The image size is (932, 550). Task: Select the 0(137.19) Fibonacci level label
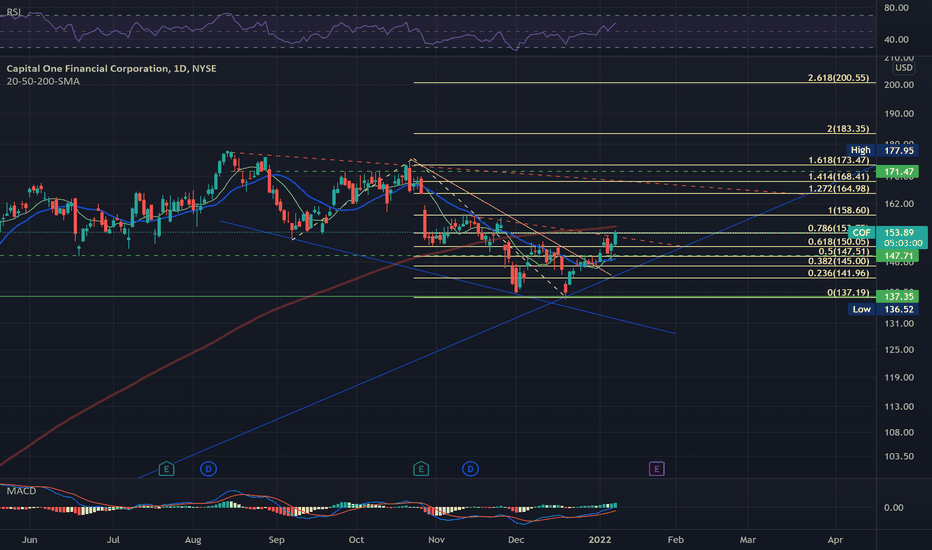pyautogui.click(x=848, y=293)
